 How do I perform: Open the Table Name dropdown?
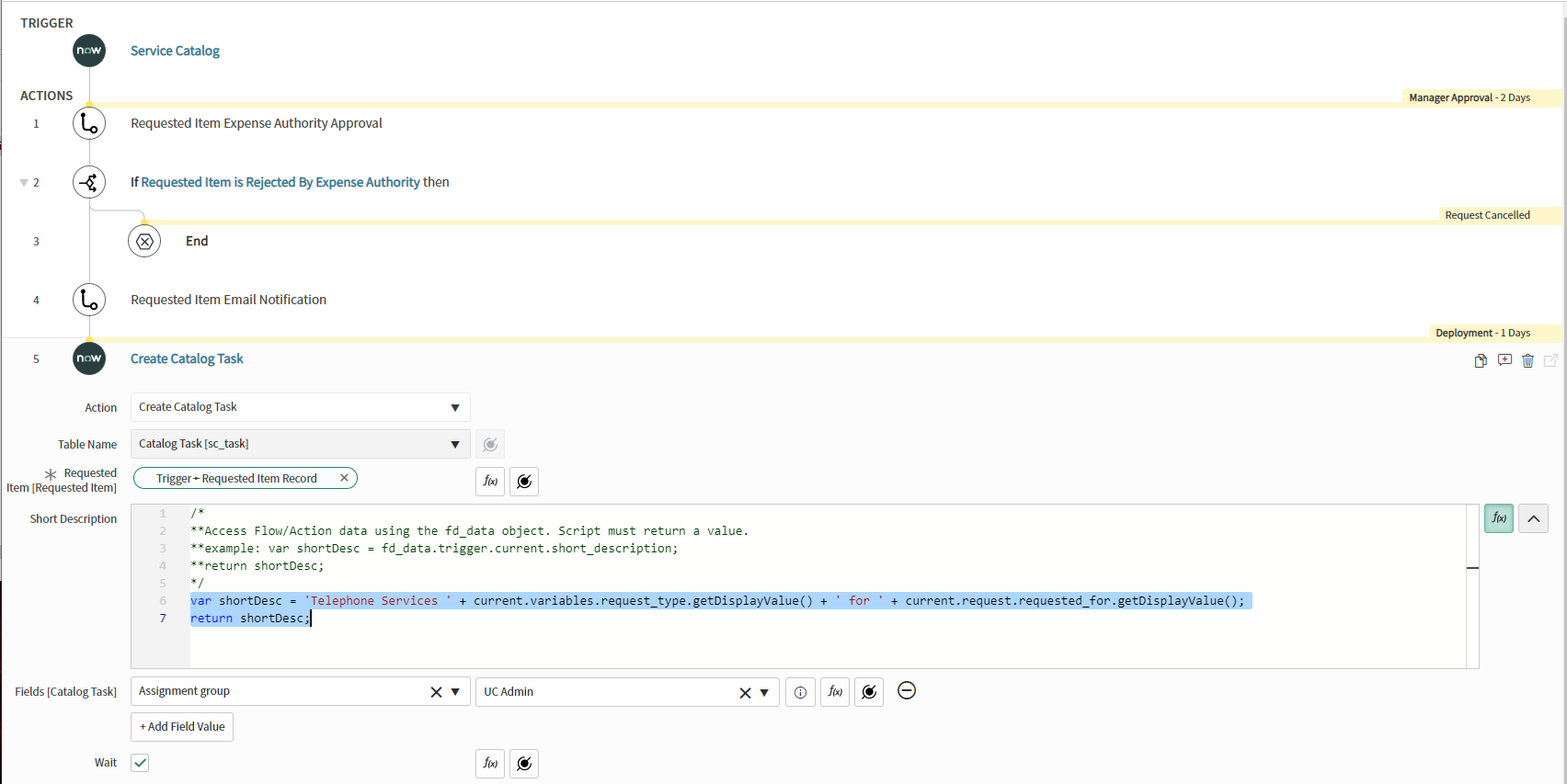click(300, 444)
